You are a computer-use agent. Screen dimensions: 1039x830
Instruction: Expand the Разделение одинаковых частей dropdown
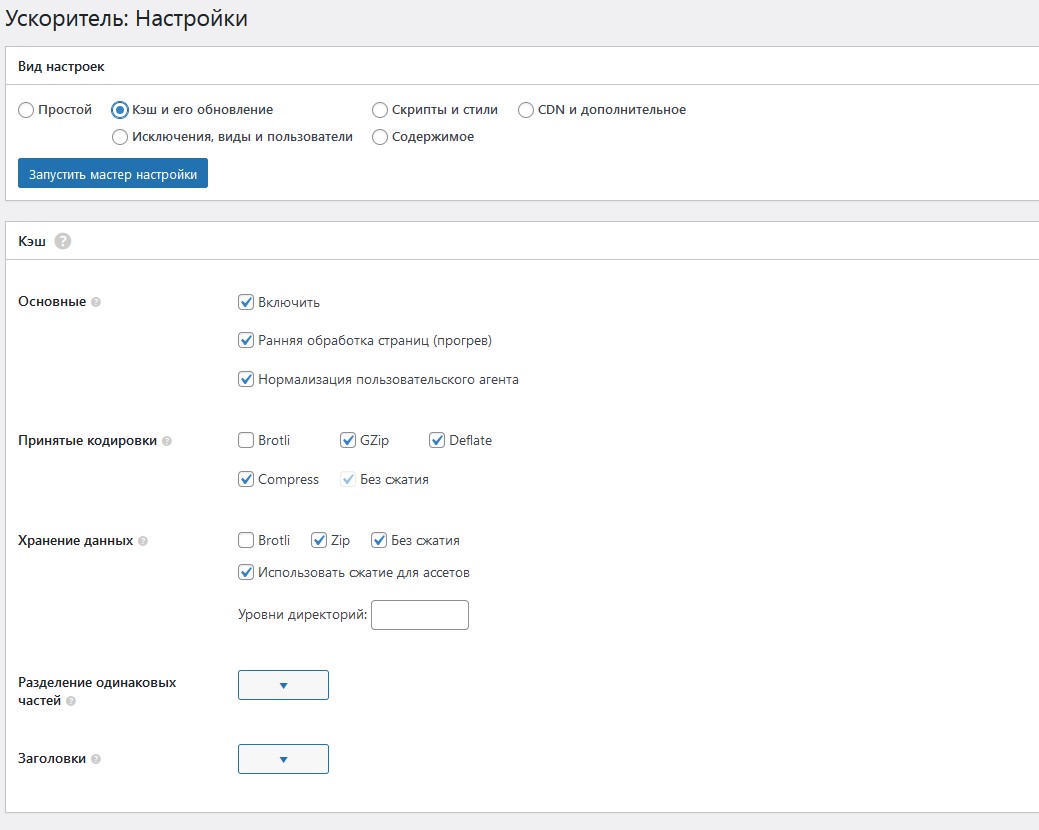(283, 685)
